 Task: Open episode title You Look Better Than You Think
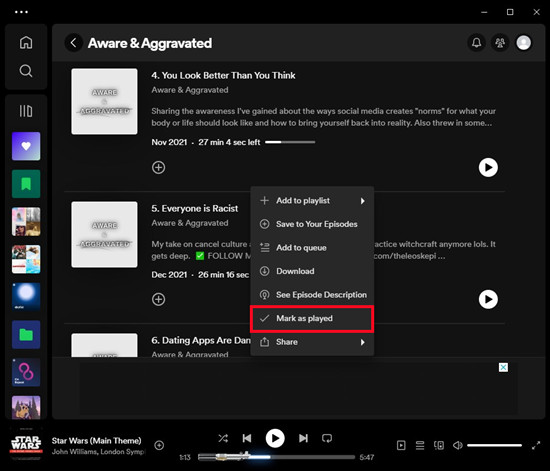(223, 75)
